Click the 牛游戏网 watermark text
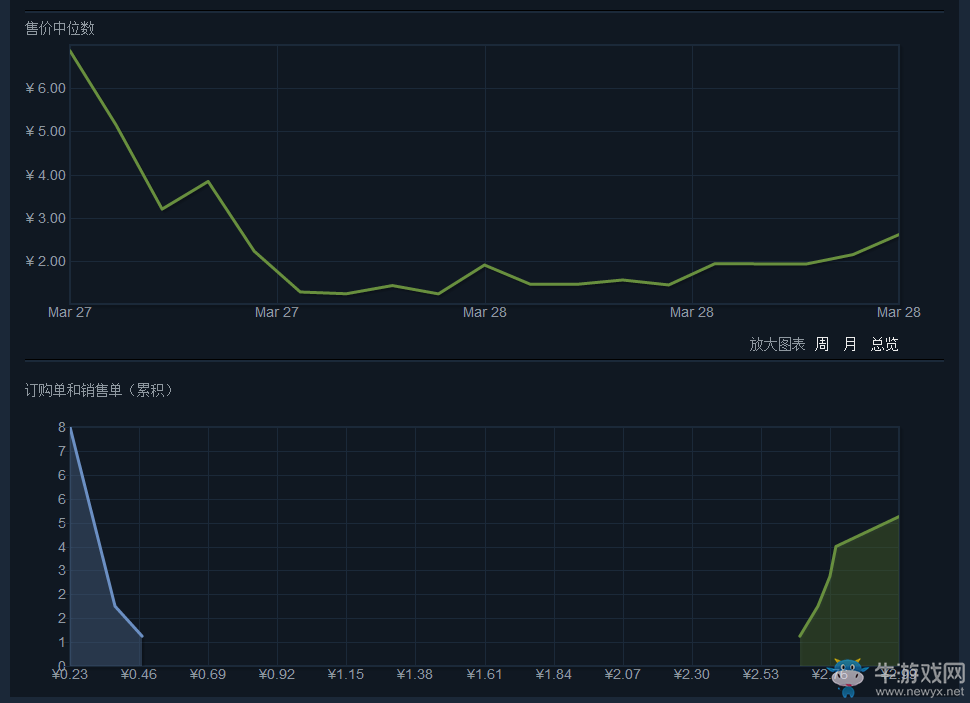970x703 pixels. point(919,672)
